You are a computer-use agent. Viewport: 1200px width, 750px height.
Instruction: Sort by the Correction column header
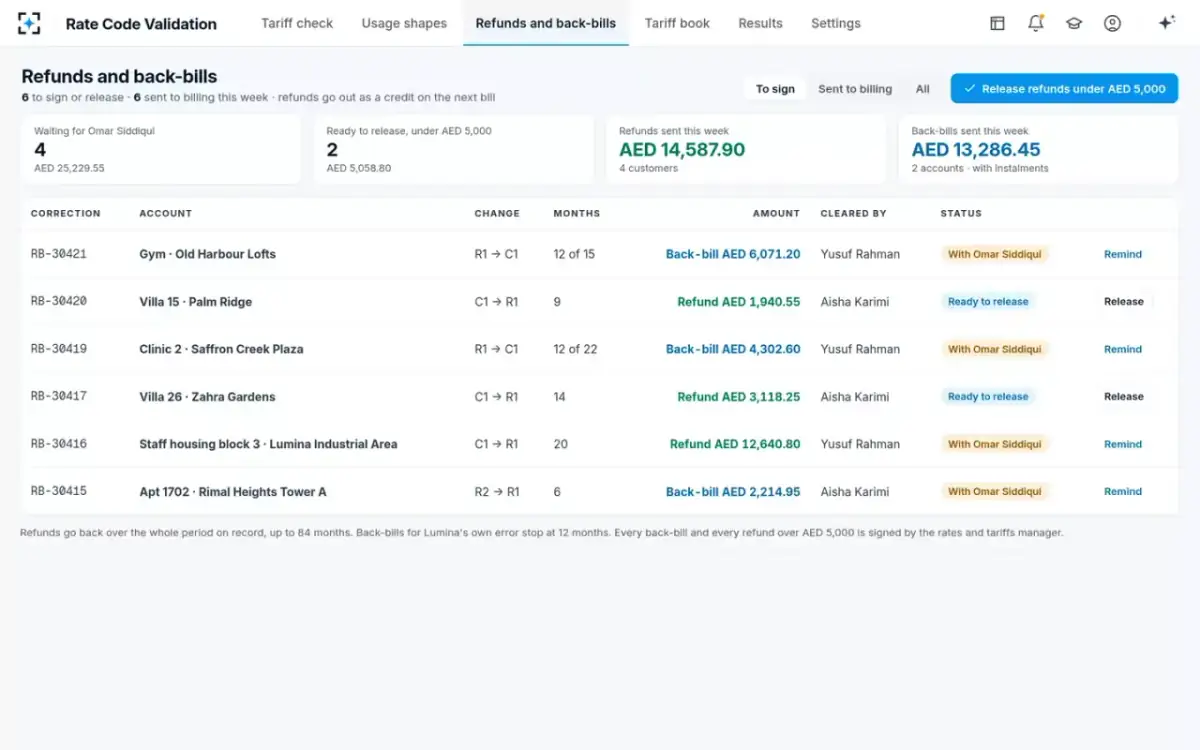[65, 213]
